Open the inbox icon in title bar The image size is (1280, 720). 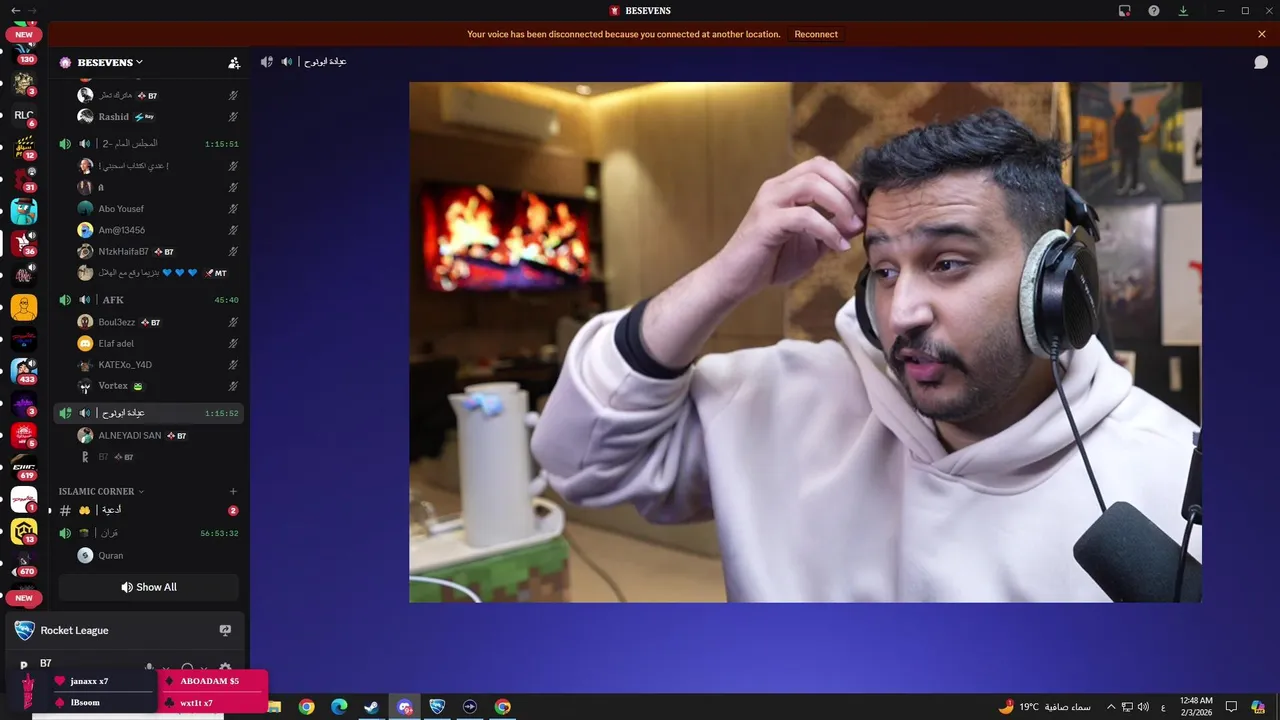pyautogui.click(x=1125, y=11)
